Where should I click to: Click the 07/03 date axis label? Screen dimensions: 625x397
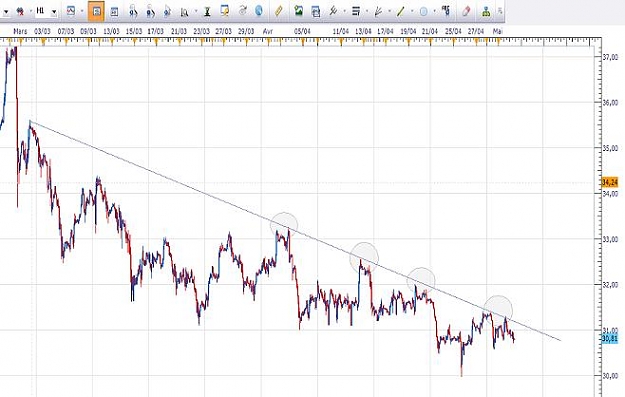(x=65, y=31)
